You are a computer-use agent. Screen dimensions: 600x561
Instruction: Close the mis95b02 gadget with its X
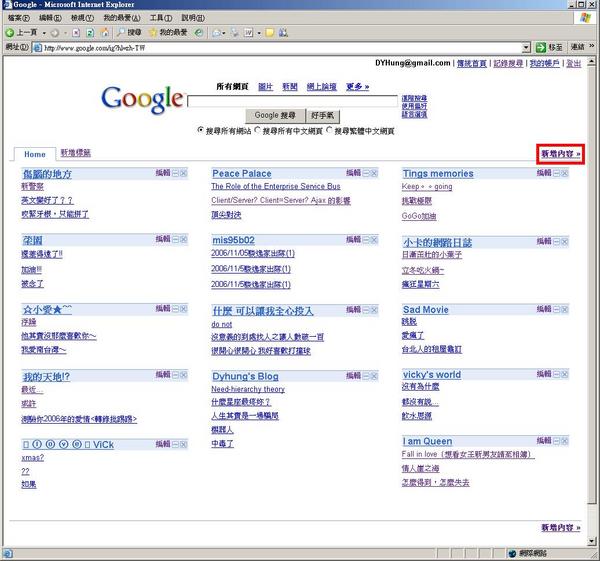click(x=374, y=240)
